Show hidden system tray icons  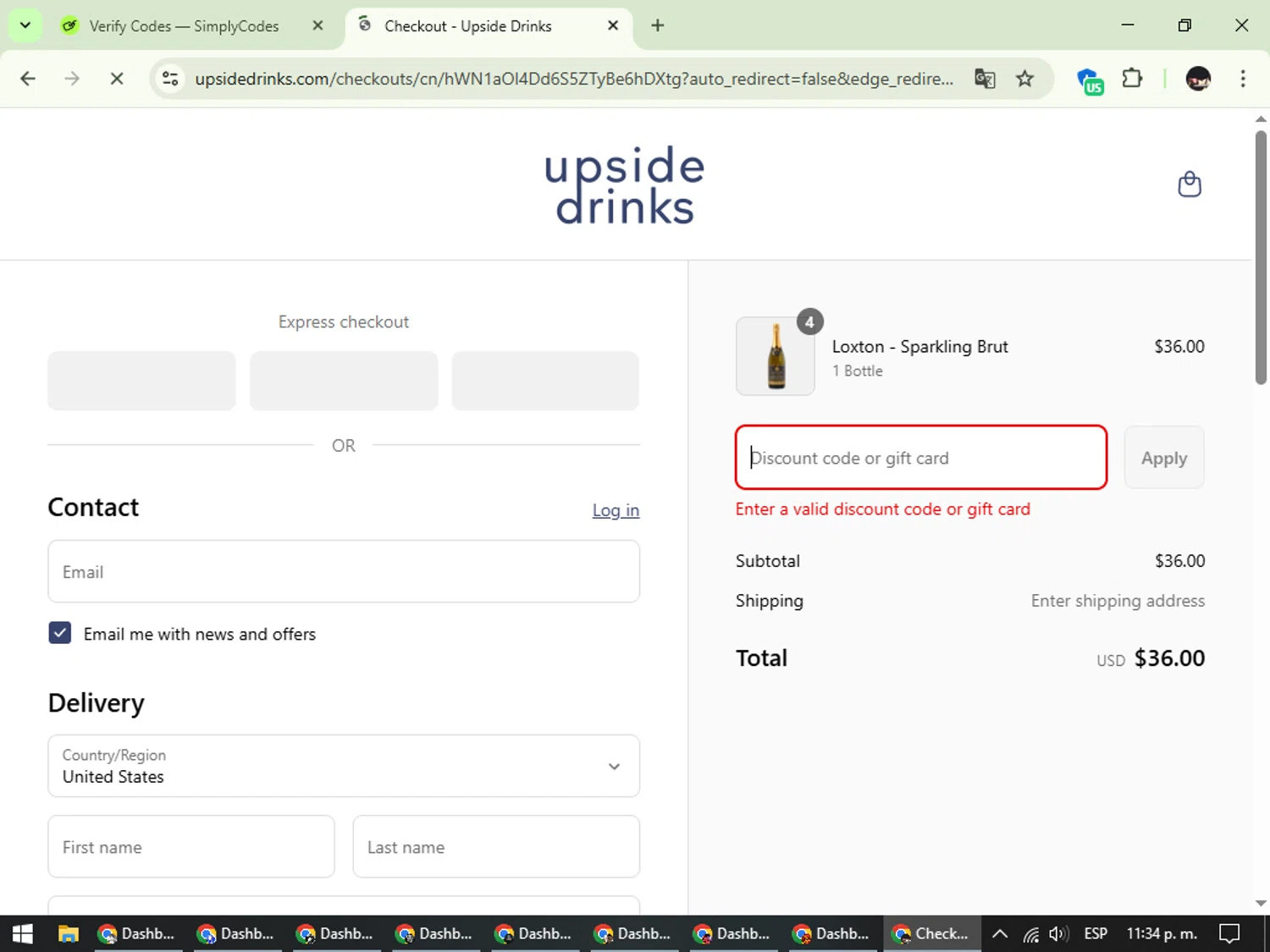(x=1000, y=933)
